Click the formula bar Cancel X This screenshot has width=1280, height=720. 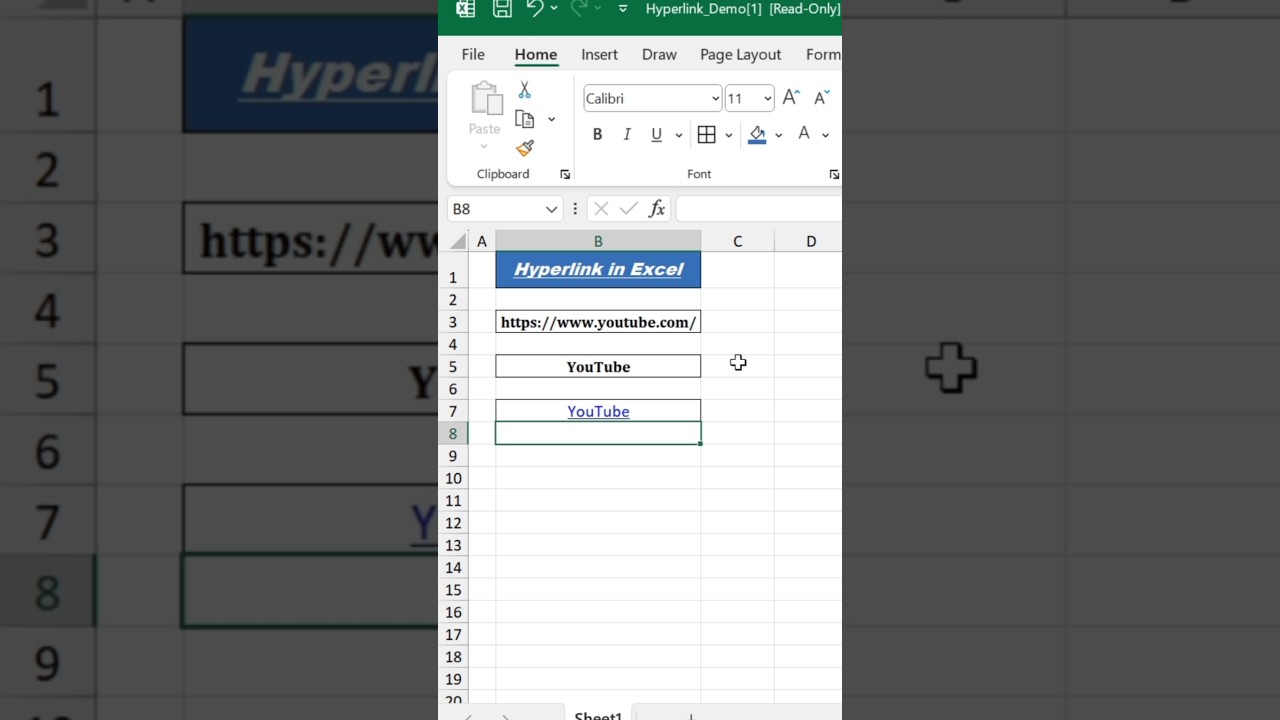pos(601,209)
